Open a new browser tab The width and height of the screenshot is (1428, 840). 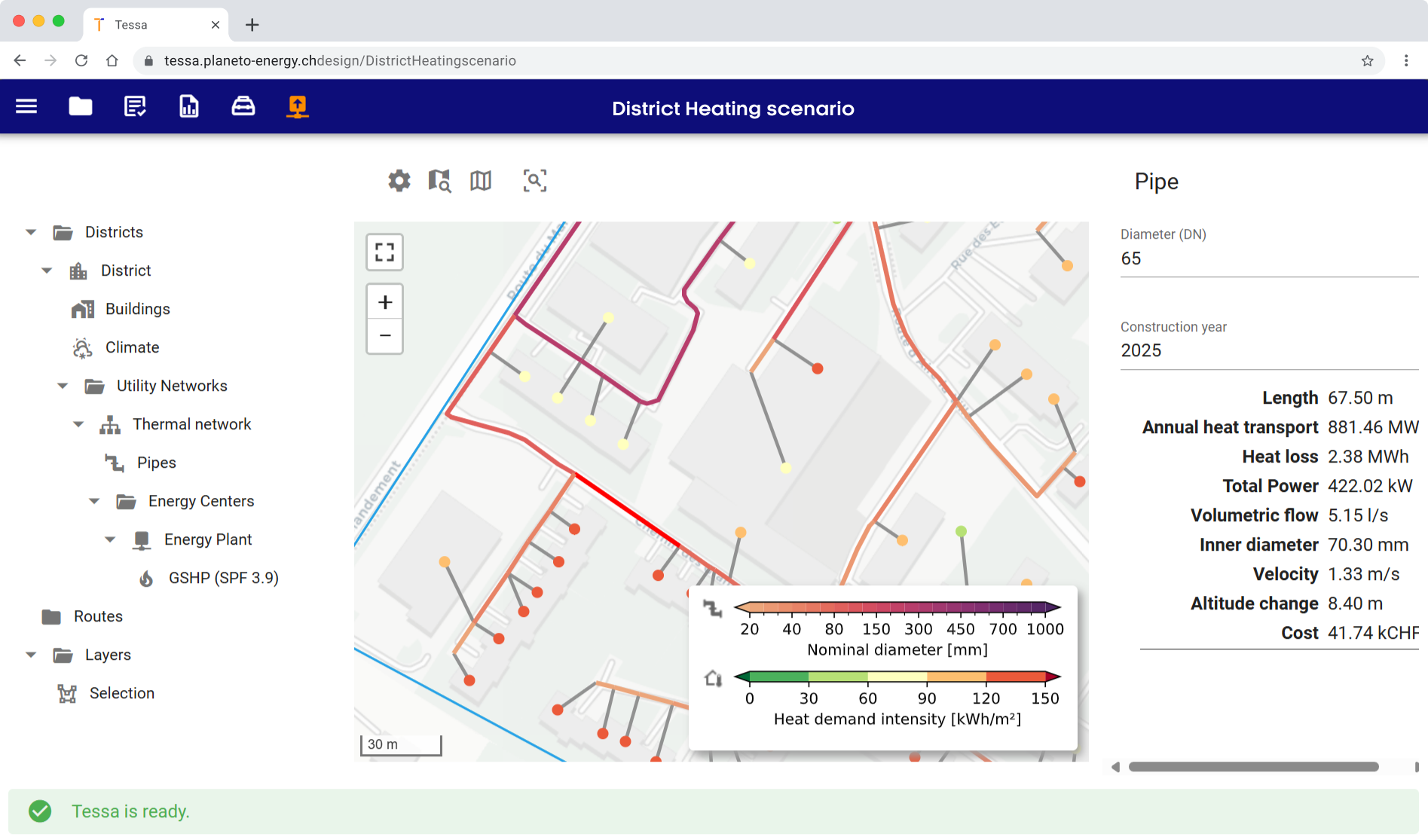[252, 25]
